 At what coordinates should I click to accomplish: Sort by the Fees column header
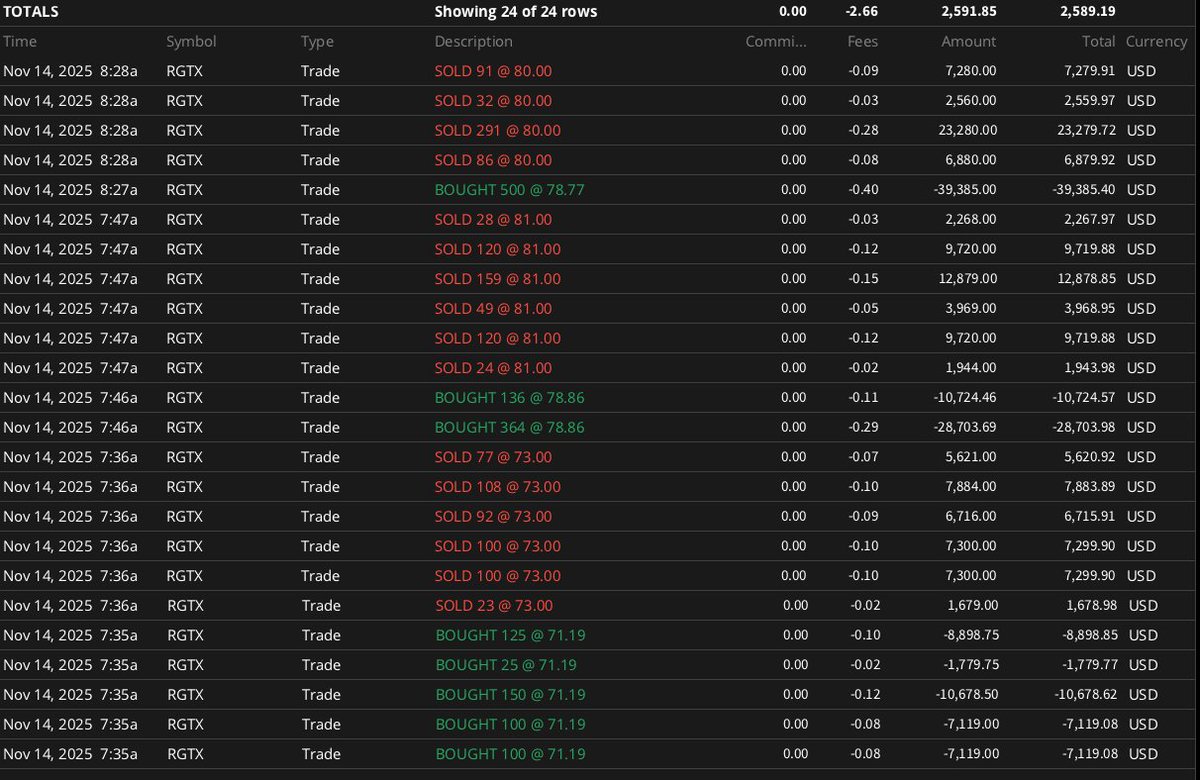click(x=863, y=42)
